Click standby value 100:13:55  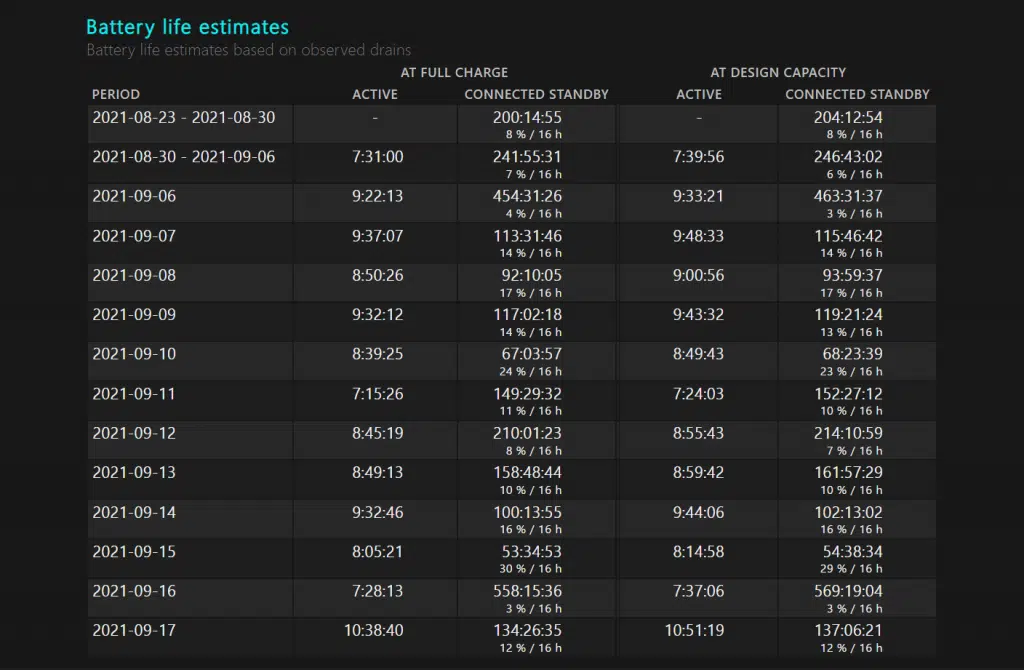click(527, 512)
